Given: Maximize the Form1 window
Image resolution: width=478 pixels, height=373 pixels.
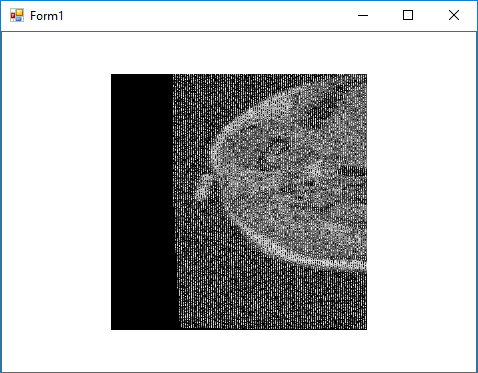Looking at the screenshot, I should [408, 15].
